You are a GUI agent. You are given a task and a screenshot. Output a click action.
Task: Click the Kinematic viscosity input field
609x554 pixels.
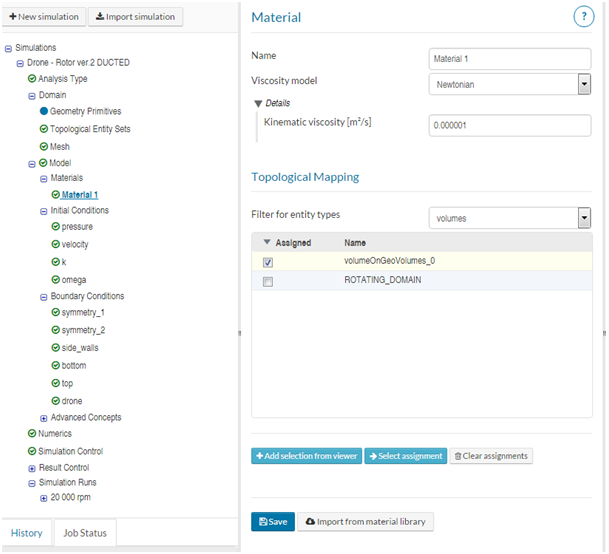[x=509, y=126]
